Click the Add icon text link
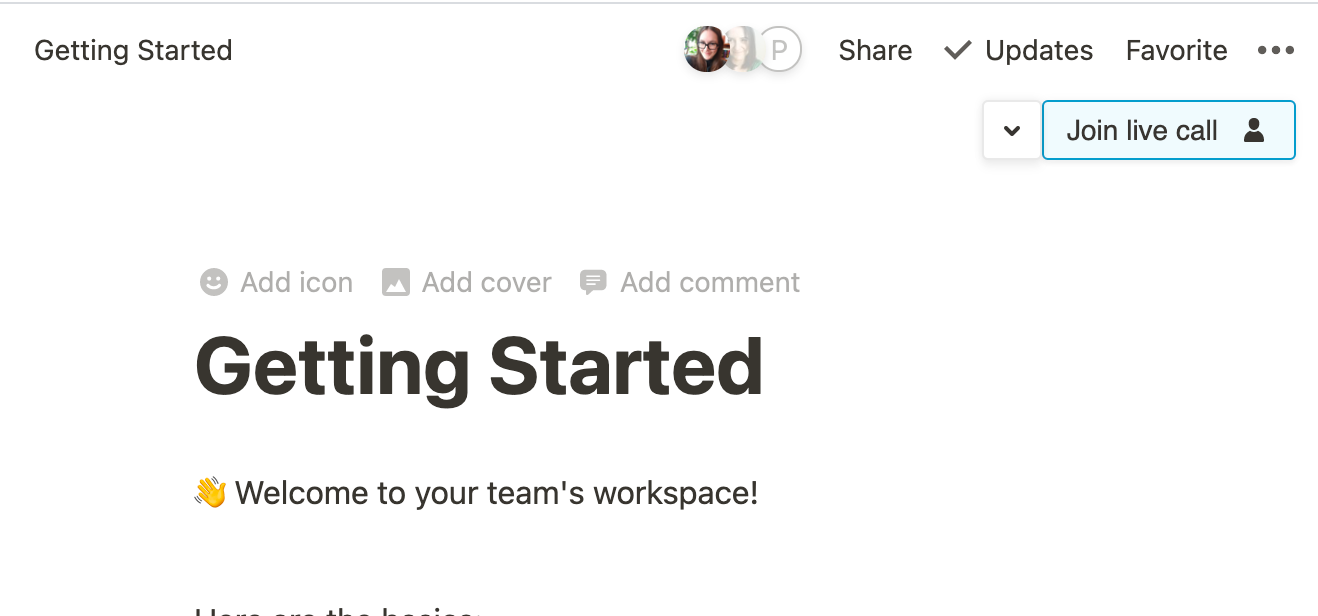 tap(297, 282)
